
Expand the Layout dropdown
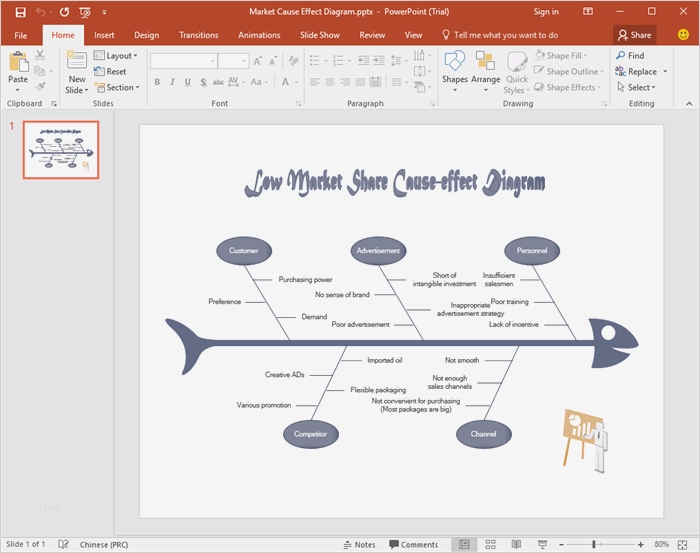(118, 56)
